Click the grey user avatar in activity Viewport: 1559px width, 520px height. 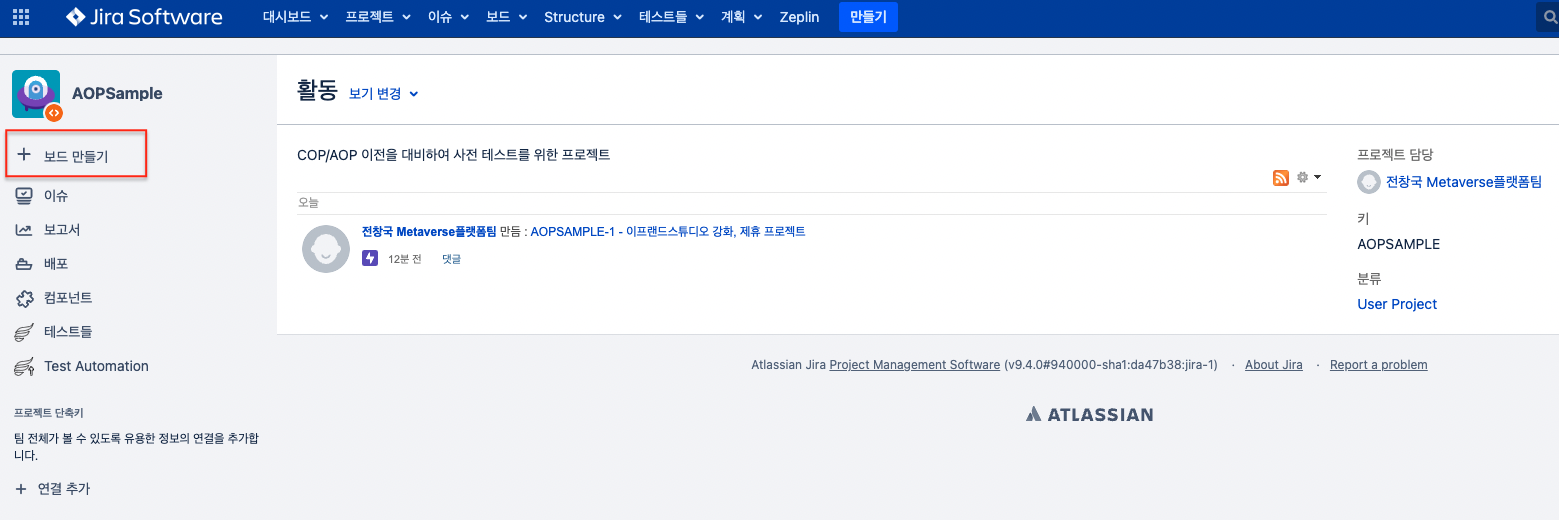[x=326, y=249]
